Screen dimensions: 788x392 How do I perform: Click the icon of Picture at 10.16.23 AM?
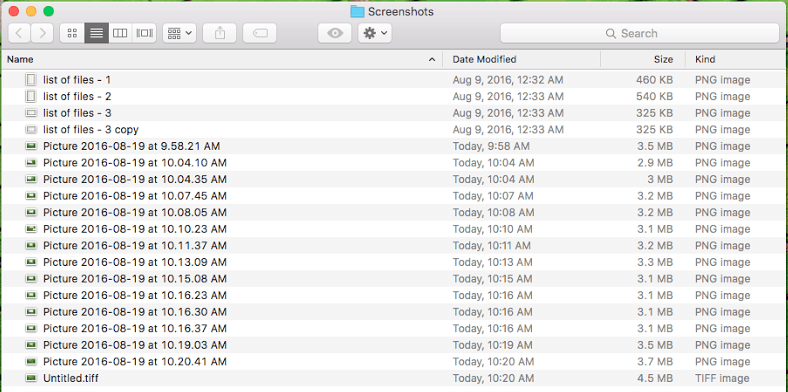pos(31,295)
